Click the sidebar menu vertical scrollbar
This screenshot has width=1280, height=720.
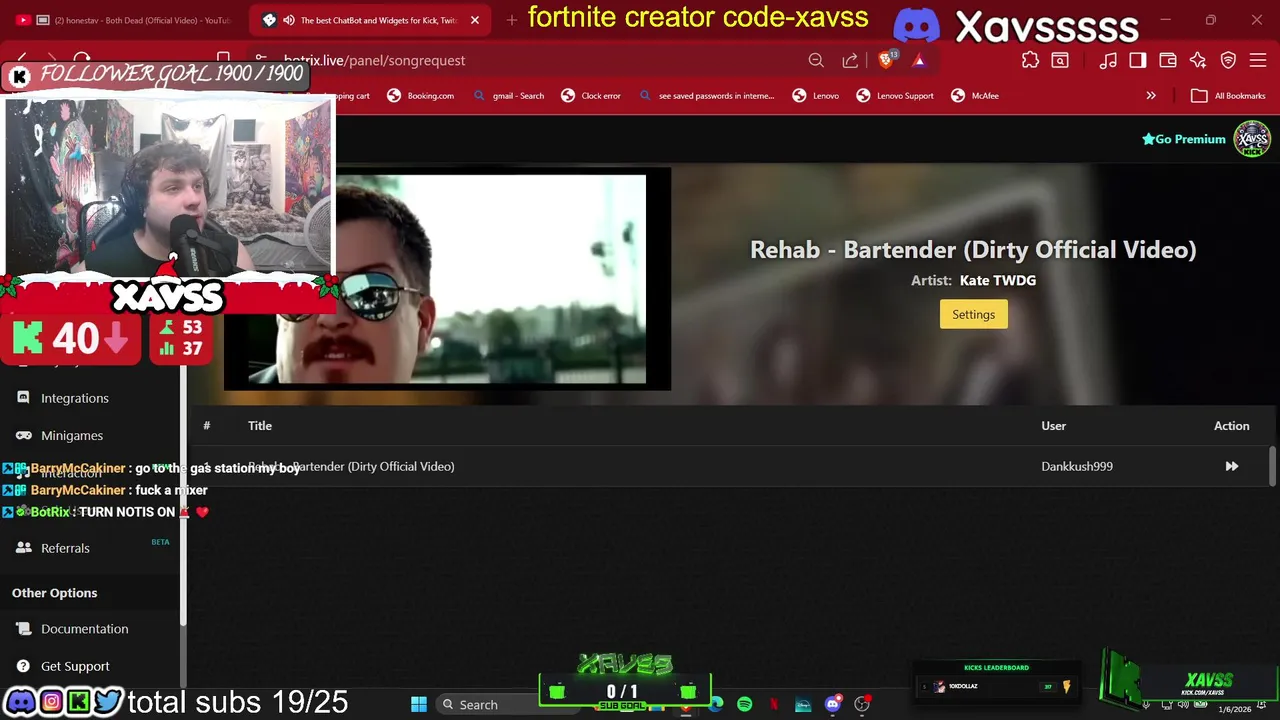183,495
